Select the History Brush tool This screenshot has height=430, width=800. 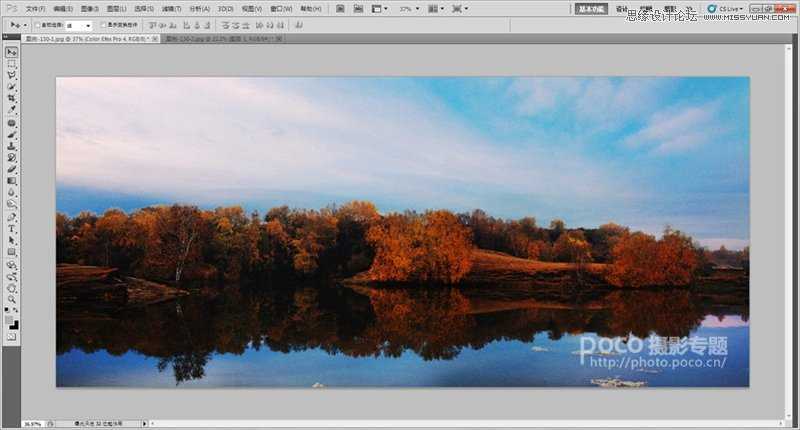point(11,158)
